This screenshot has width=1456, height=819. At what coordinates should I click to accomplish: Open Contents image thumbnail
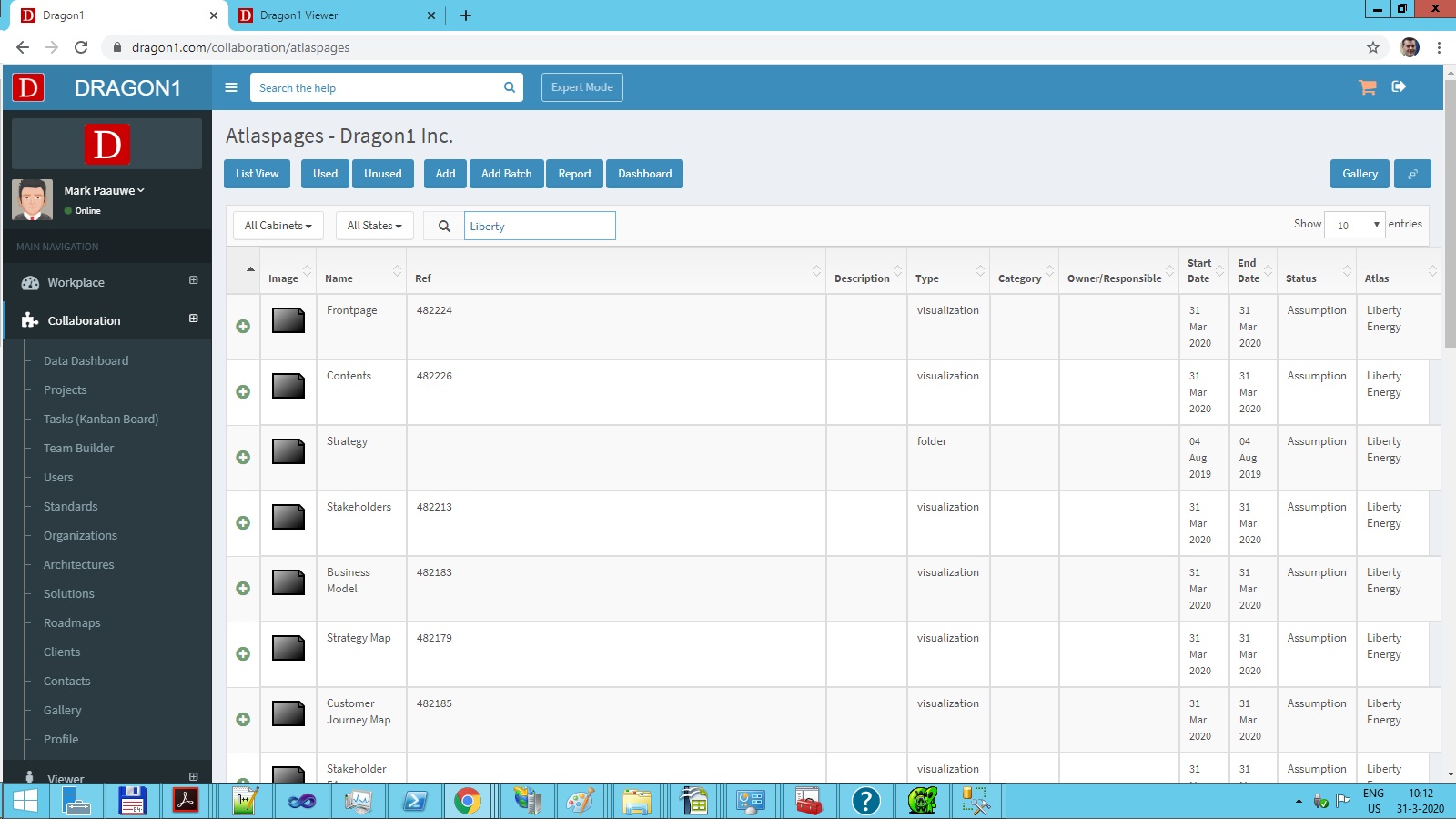288,386
